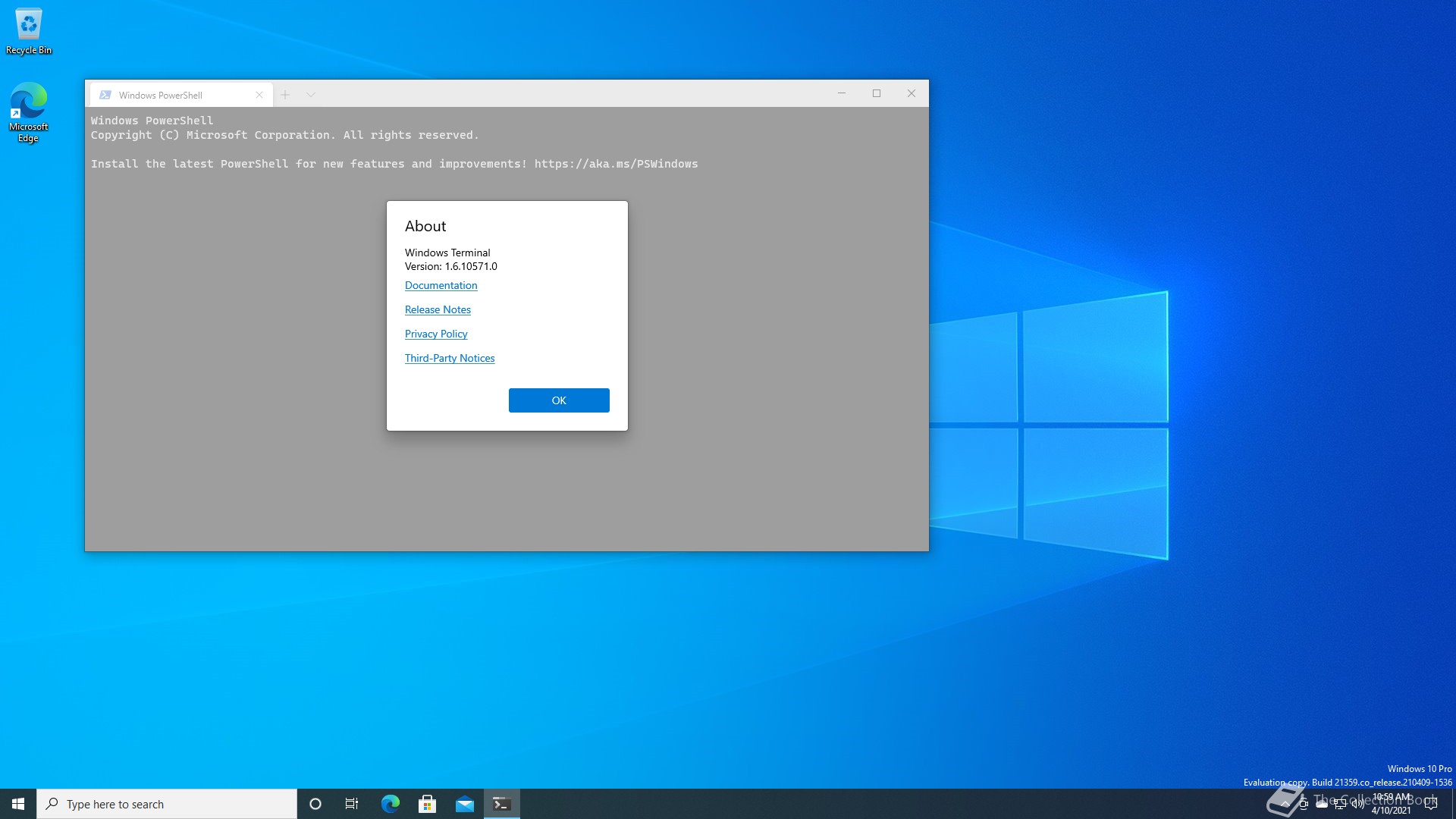Switch to the Windows PowerShell tab

point(181,95)
